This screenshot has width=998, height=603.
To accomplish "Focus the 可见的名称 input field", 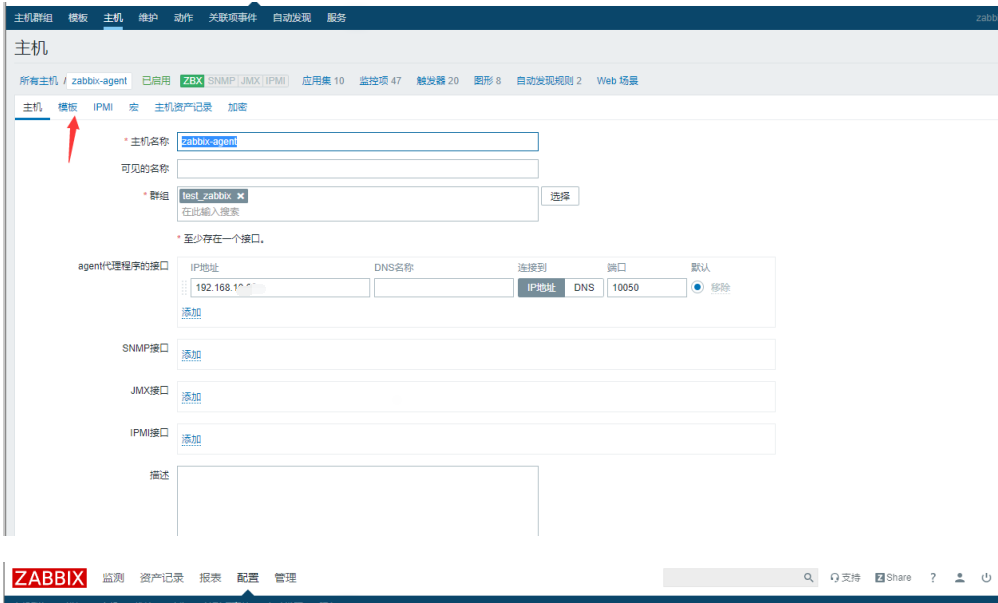I will (x=358, y=169).
